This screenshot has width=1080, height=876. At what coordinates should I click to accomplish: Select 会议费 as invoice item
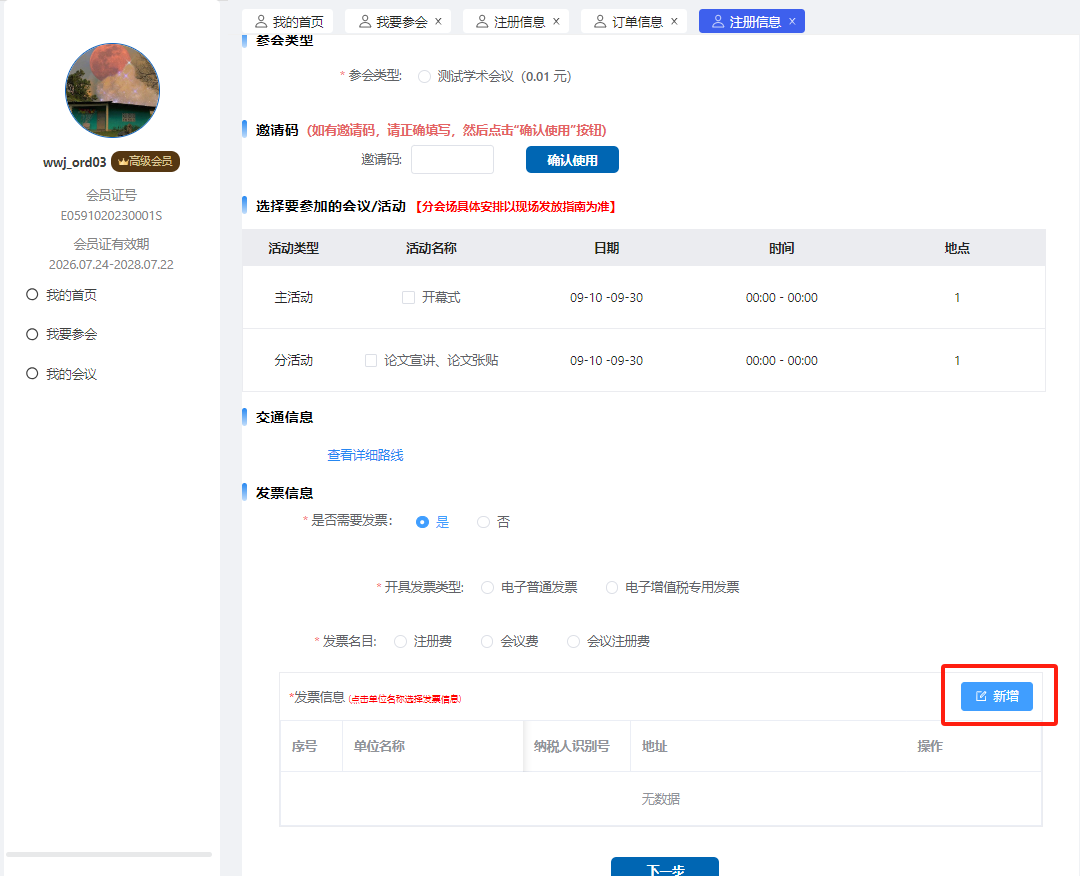click(x=488, y=641)
